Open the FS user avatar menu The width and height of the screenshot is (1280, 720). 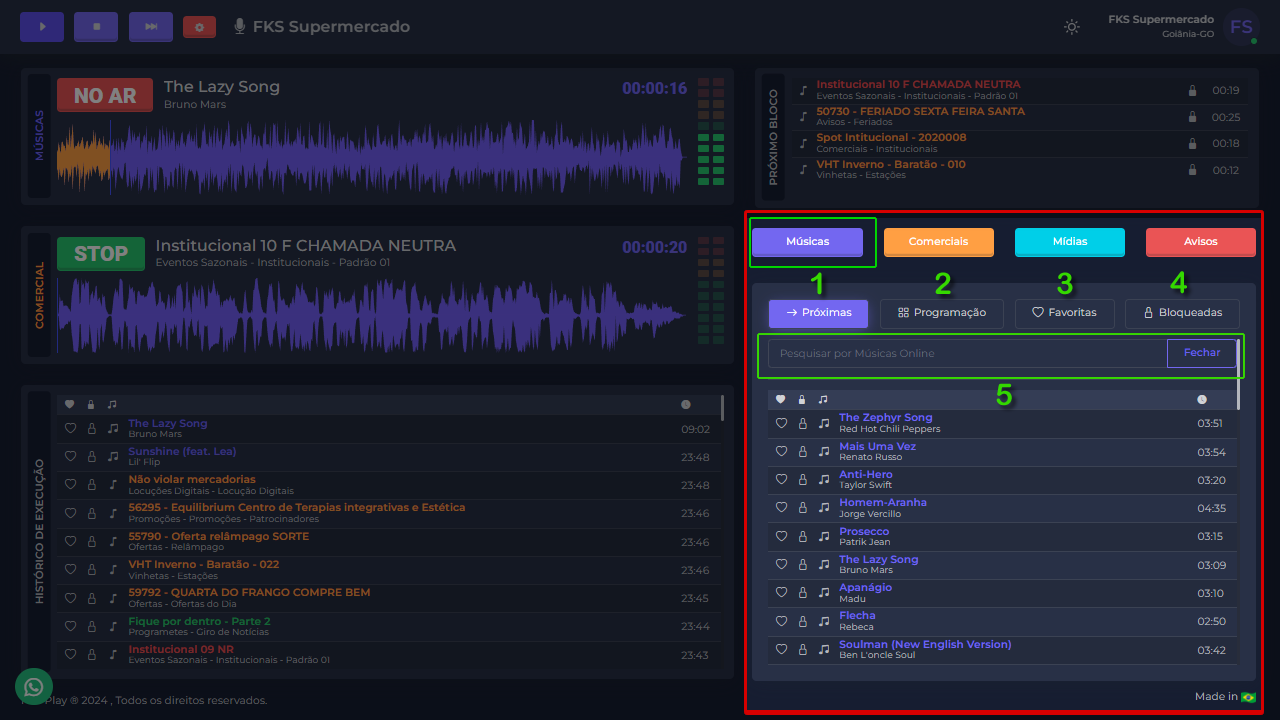tap(1241, 27)
